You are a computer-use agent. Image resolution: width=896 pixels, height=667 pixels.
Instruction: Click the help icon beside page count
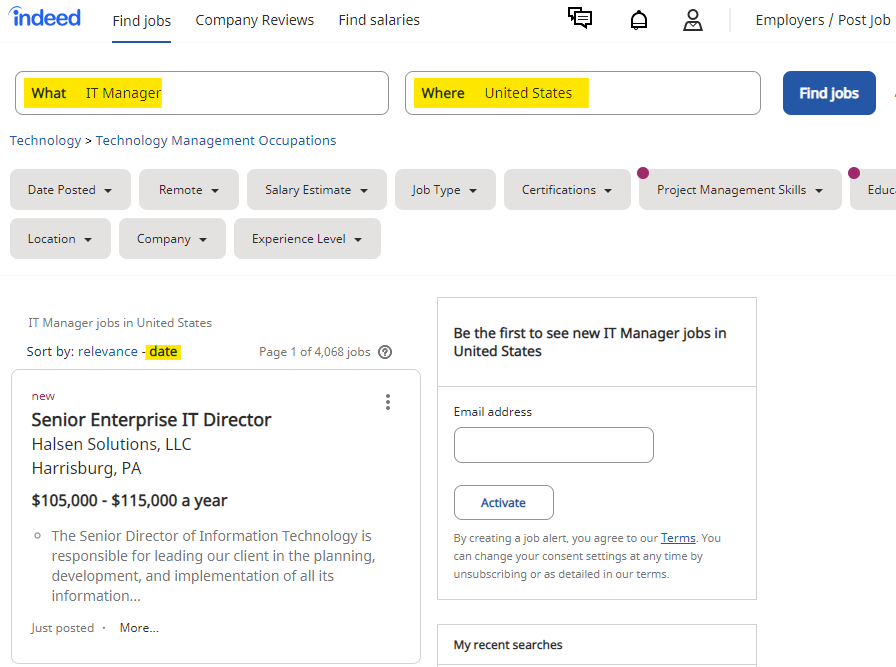(385, 352)
